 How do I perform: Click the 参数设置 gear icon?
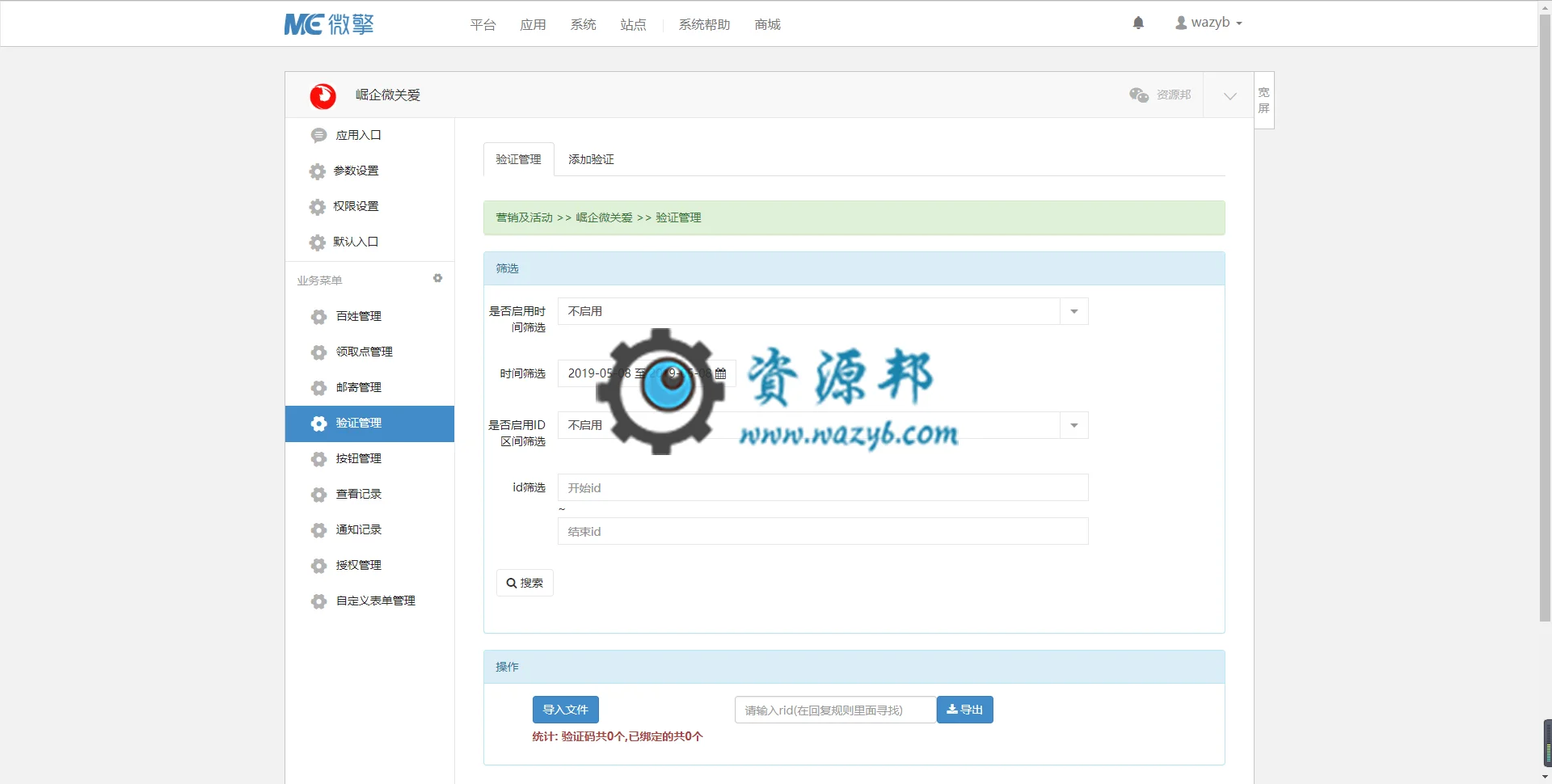pyautogui.click(x=318, y=171)
